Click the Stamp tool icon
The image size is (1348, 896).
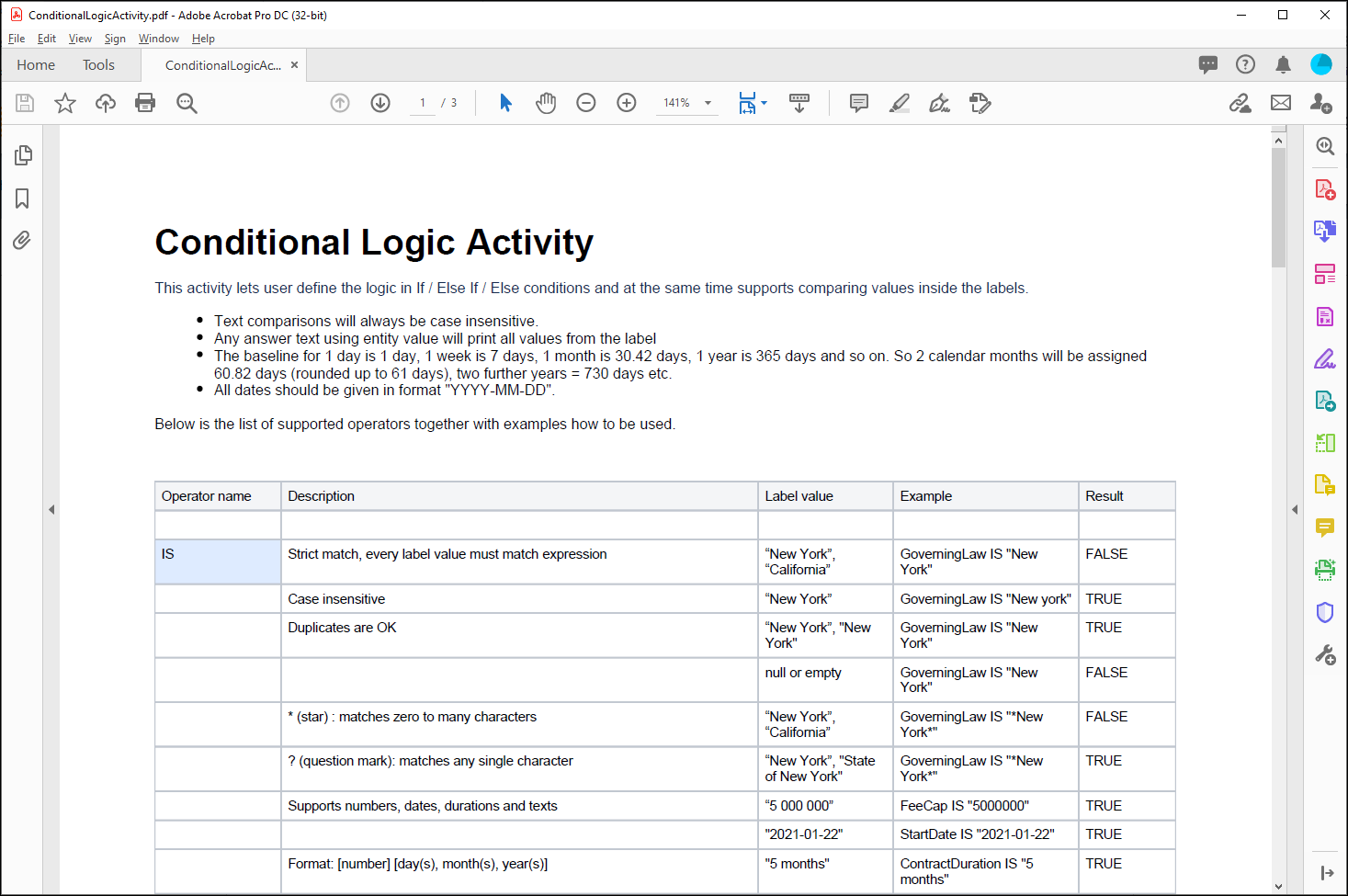980,103
